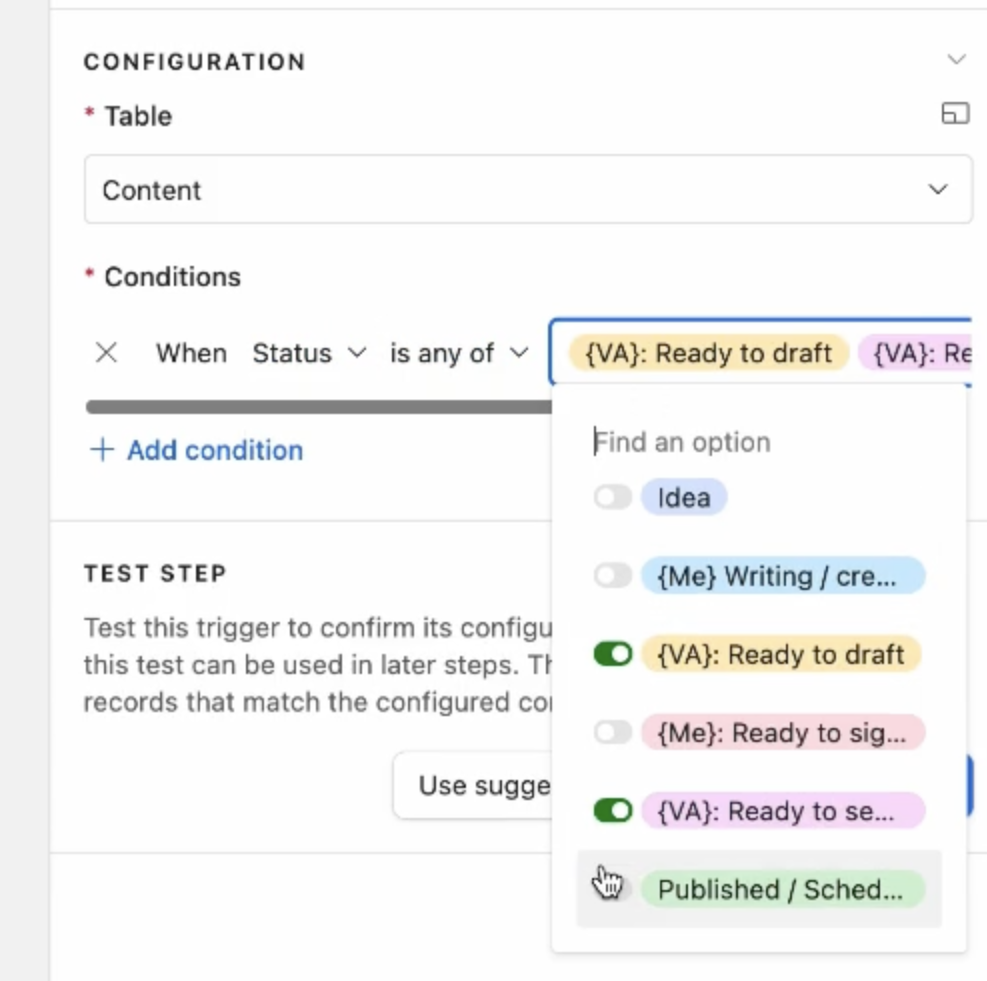Click the plus icon for Add condition
The image size is (987, 981).
[x=102, y=450]
